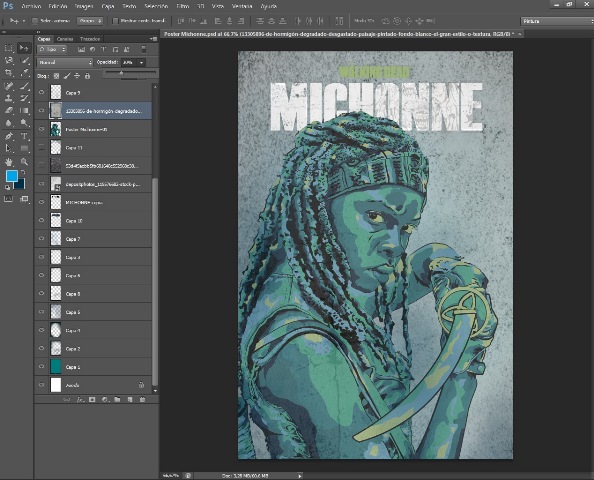Select the Pen tool
Image resolution: width=594 pixels, height=480 pixels.
click(x=8, y=136)
